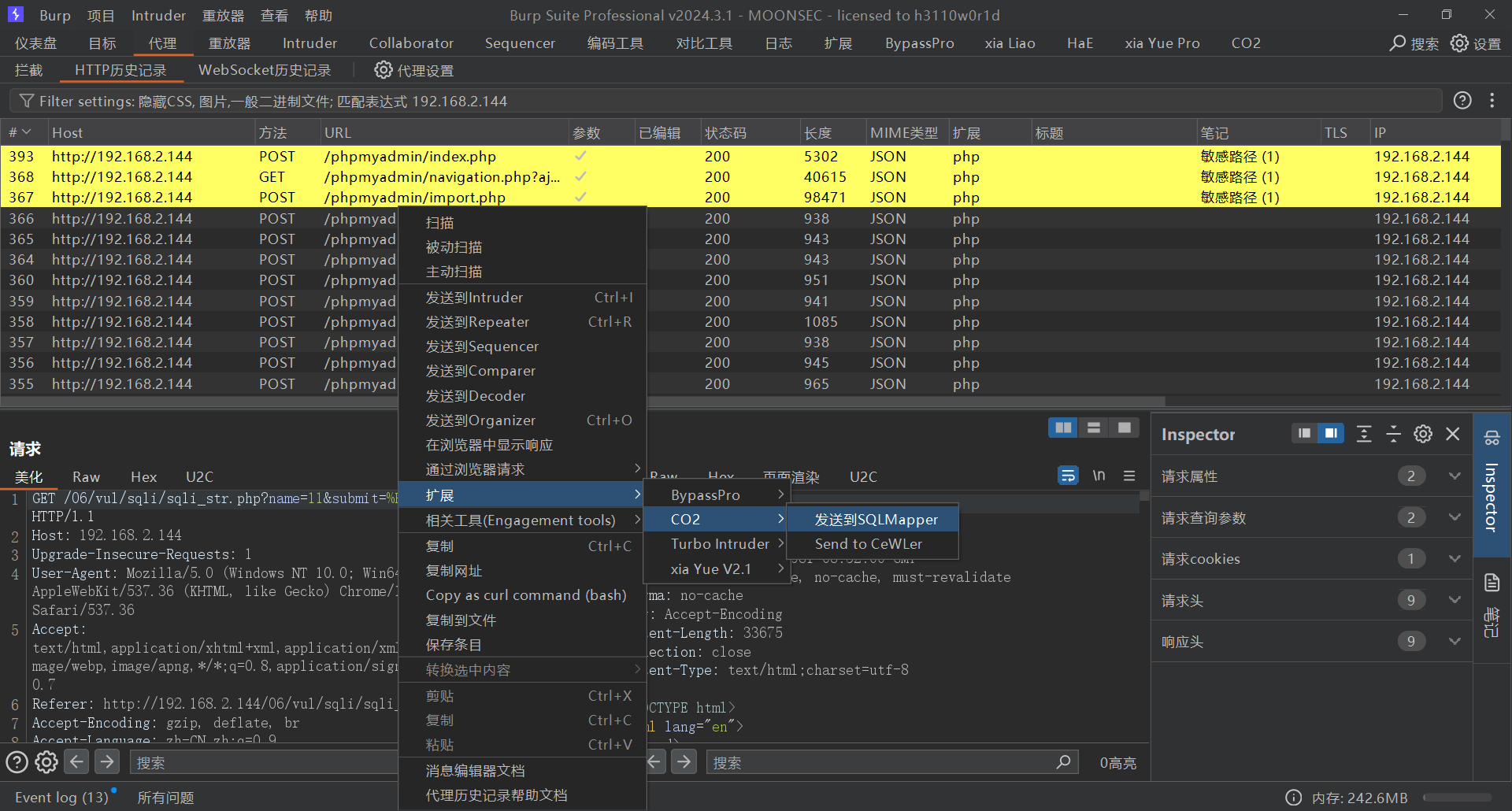
Task: Collapse all Inspector sections
Action: [1393, 434]
